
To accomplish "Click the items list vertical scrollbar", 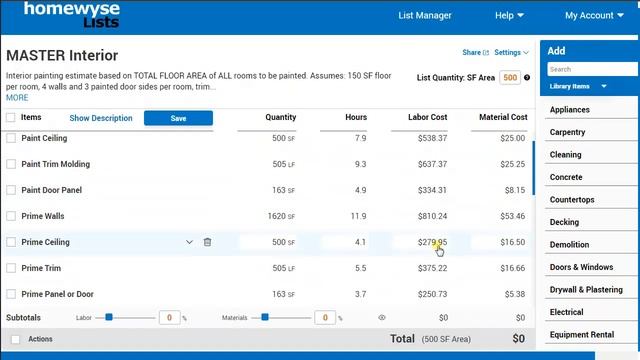I will 533,168.
